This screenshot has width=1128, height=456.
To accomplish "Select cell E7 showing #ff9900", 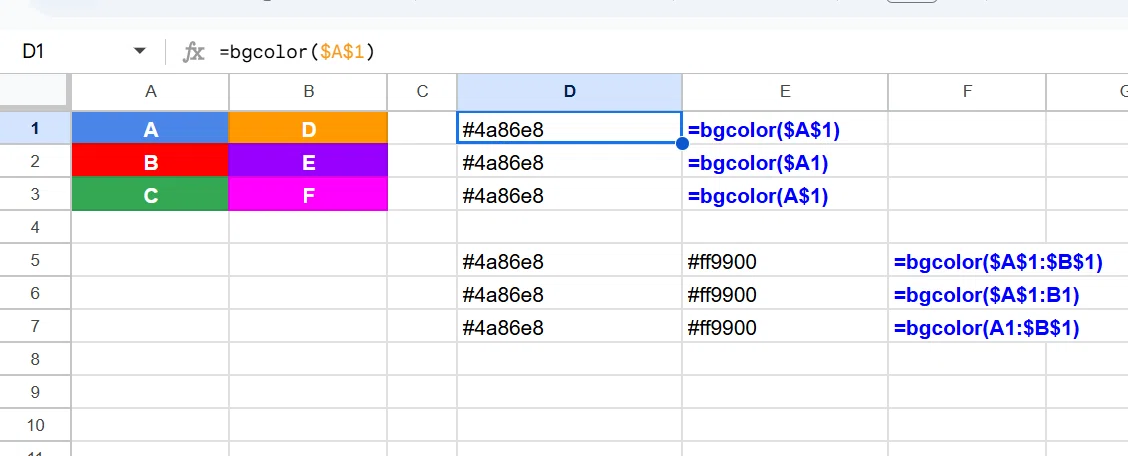I will pyautogui.click(x=785, y=327).
